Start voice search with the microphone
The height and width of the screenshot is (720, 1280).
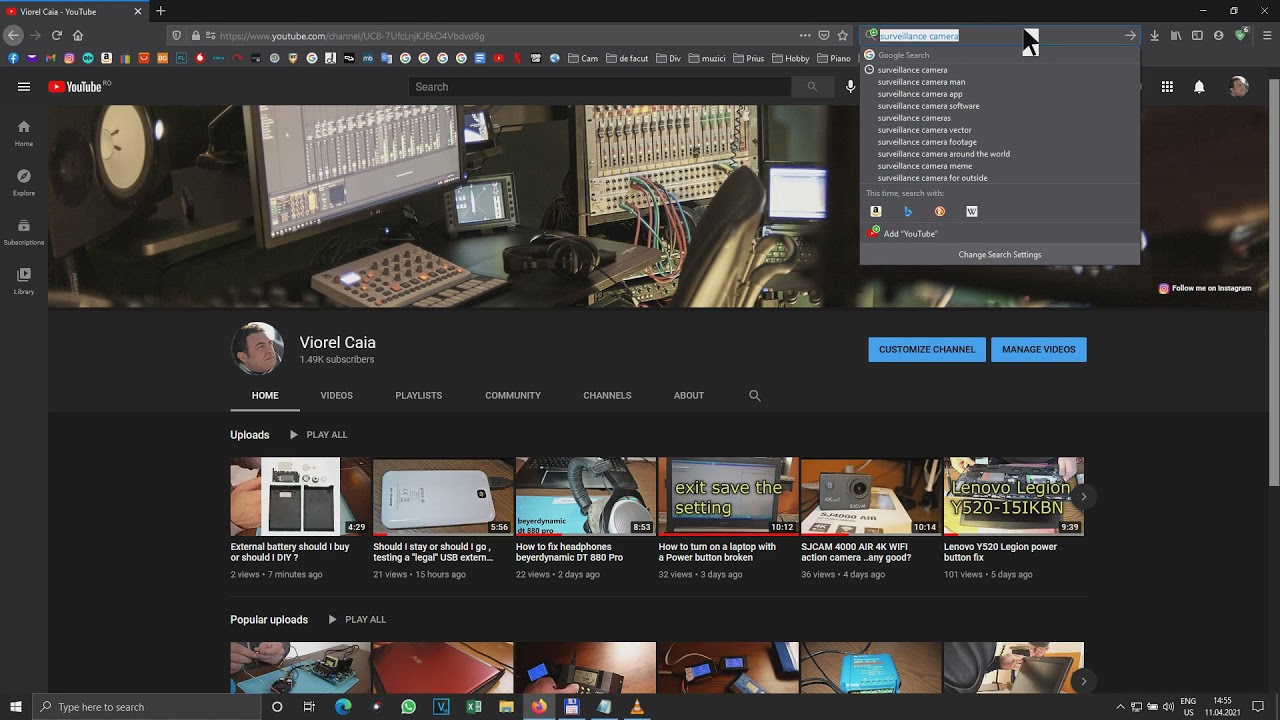[851, 87]
